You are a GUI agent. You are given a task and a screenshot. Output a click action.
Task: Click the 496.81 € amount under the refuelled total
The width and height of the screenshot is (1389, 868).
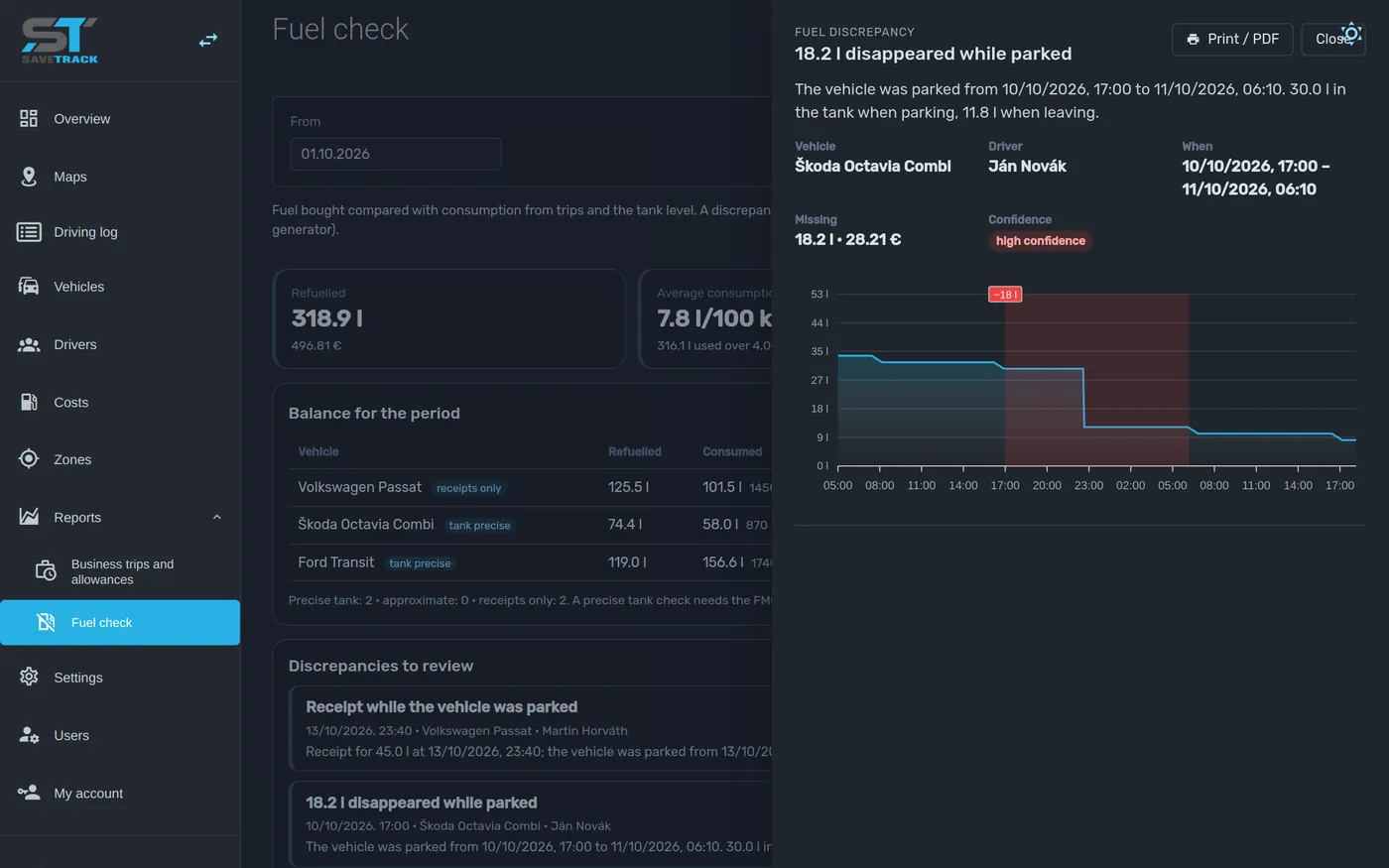click(316, 346)
